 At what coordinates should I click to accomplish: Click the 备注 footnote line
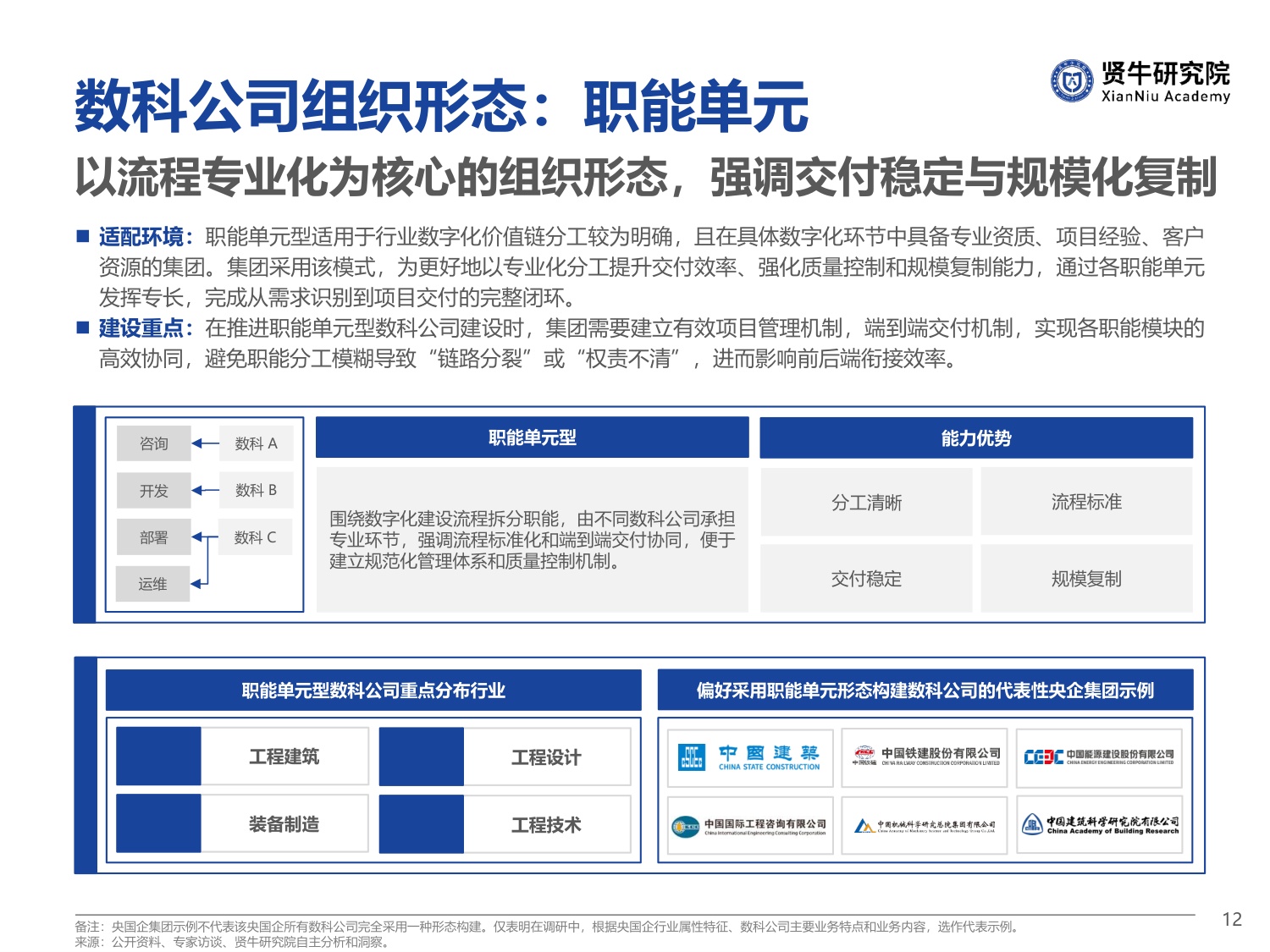point(547,927)
